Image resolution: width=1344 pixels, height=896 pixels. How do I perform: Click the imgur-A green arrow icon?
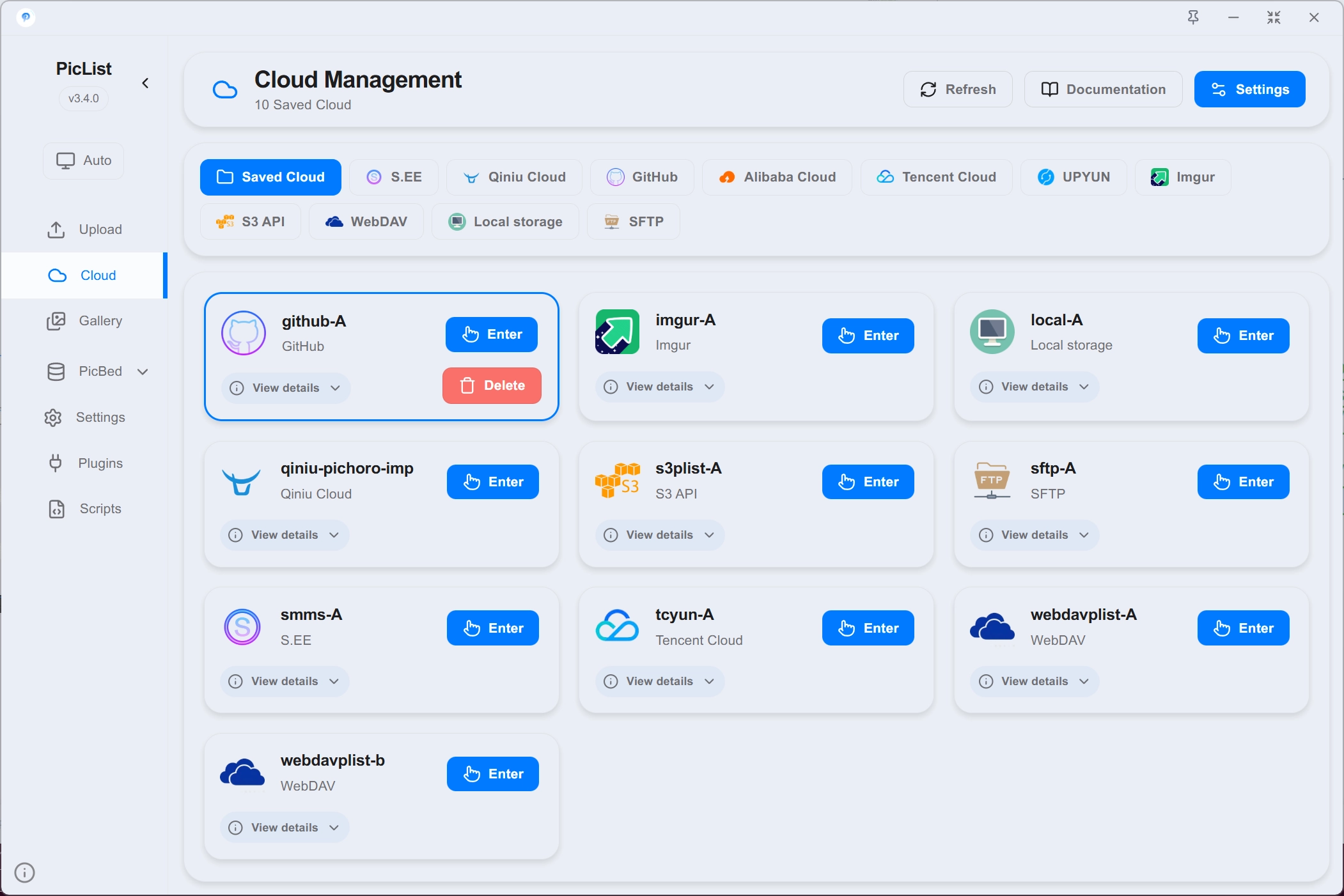[x=617, y=332]
